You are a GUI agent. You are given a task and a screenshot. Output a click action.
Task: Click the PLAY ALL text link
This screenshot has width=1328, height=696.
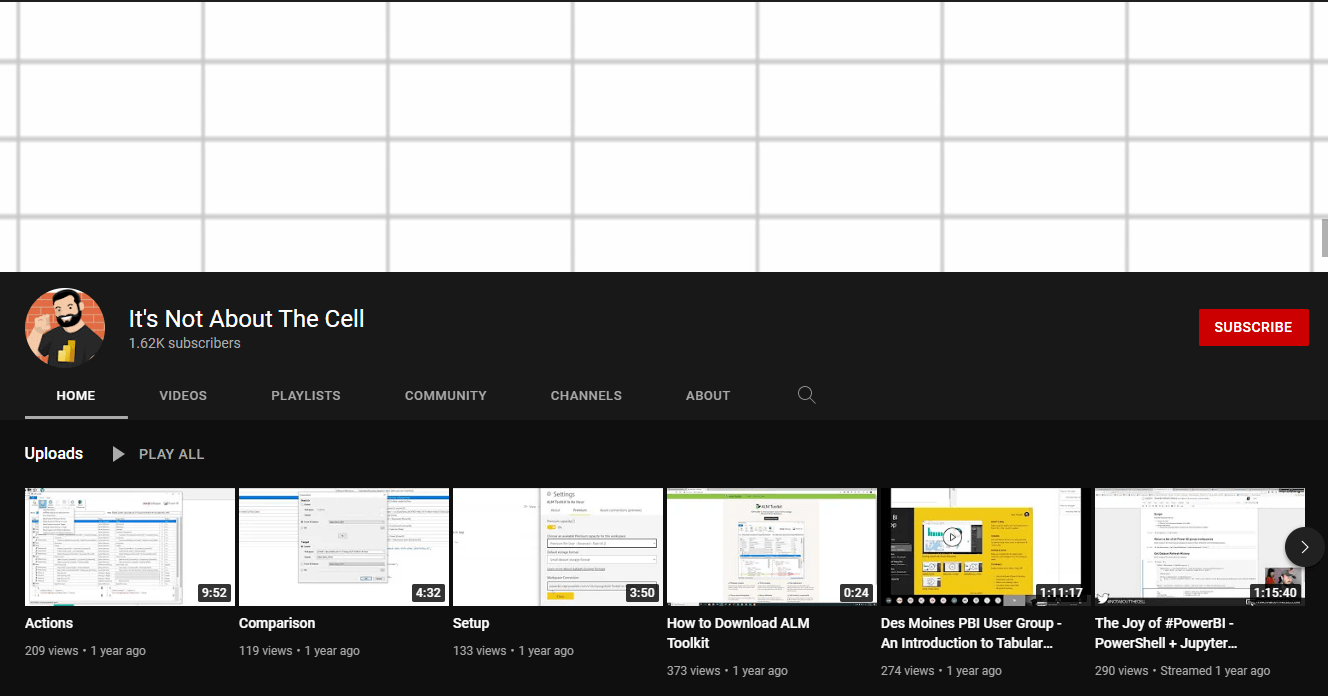[x=171, y=454]
